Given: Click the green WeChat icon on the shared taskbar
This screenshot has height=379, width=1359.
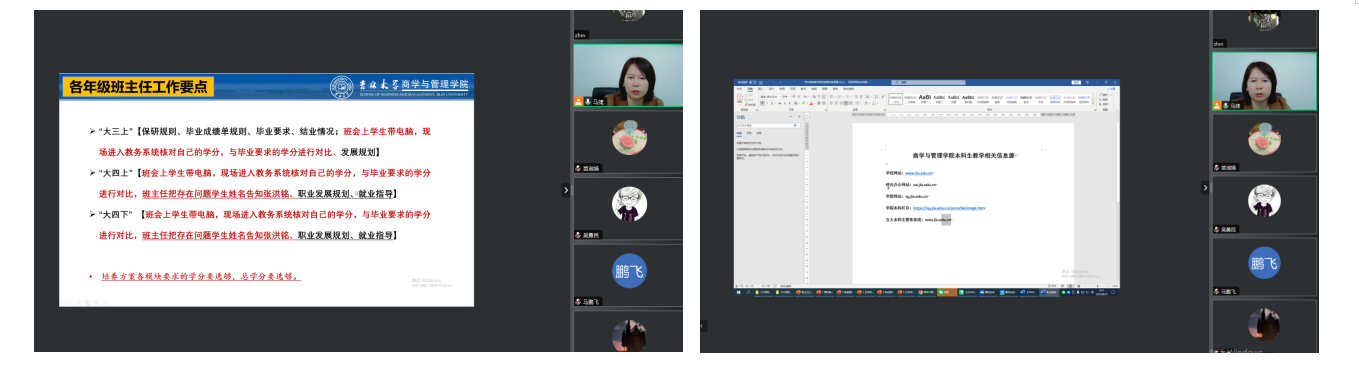Looking at the screenshot, I should [x=941, y=292].
